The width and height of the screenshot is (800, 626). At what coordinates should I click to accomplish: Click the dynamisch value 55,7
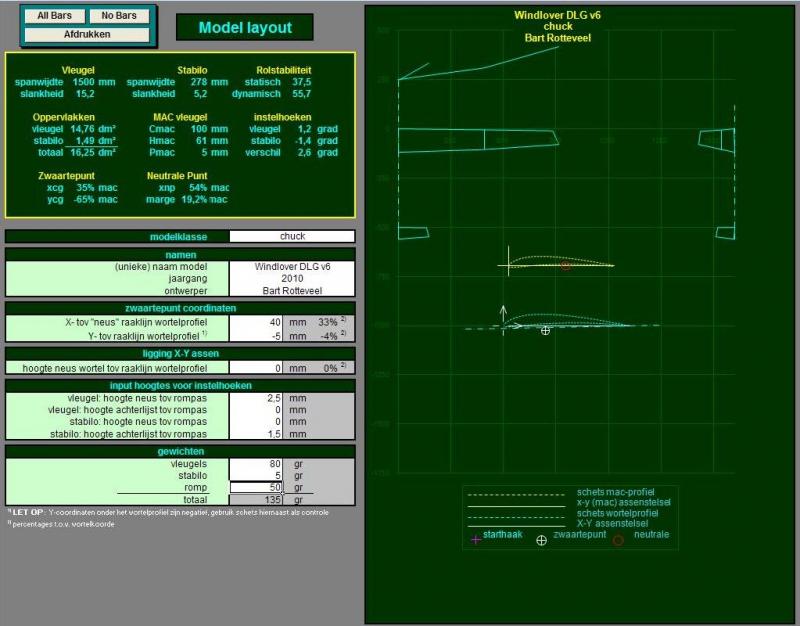coord(302,94)
